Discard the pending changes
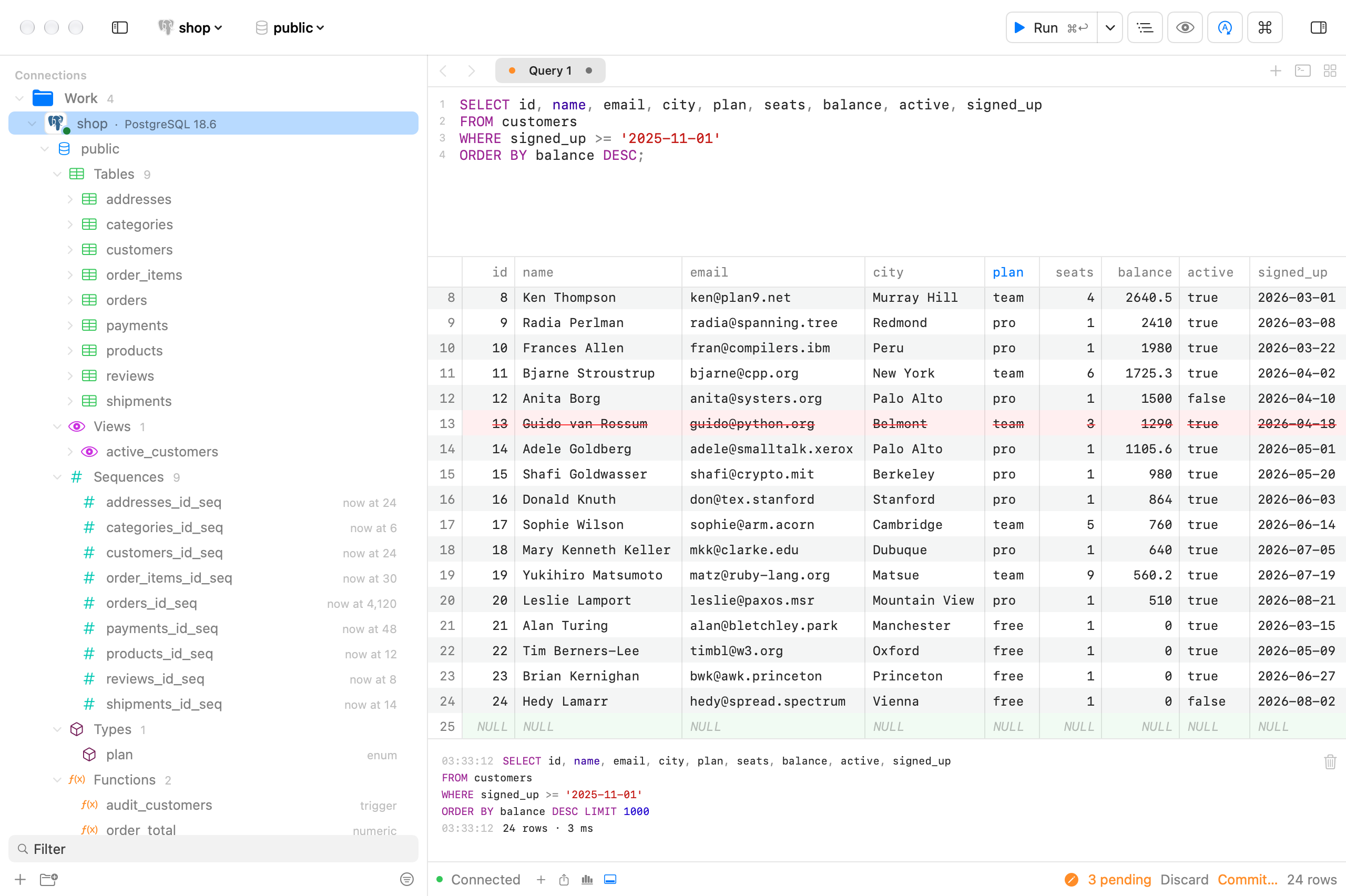The image size is (1346, 896). pos(1184,879)
